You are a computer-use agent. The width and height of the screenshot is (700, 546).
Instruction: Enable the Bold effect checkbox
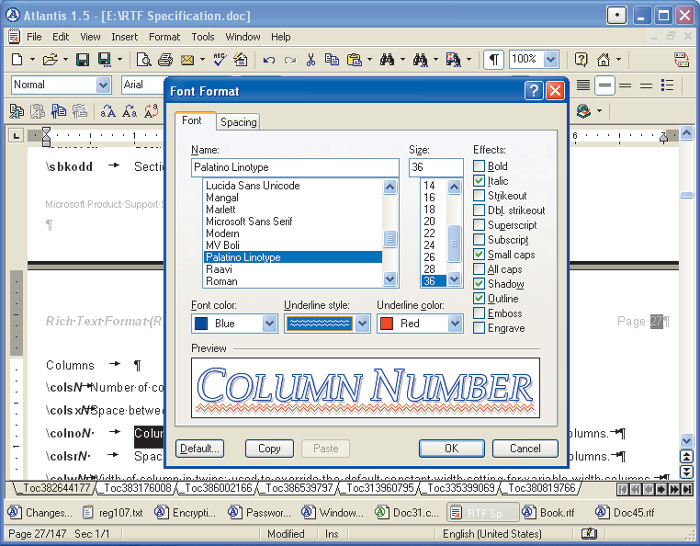point(480,167)
